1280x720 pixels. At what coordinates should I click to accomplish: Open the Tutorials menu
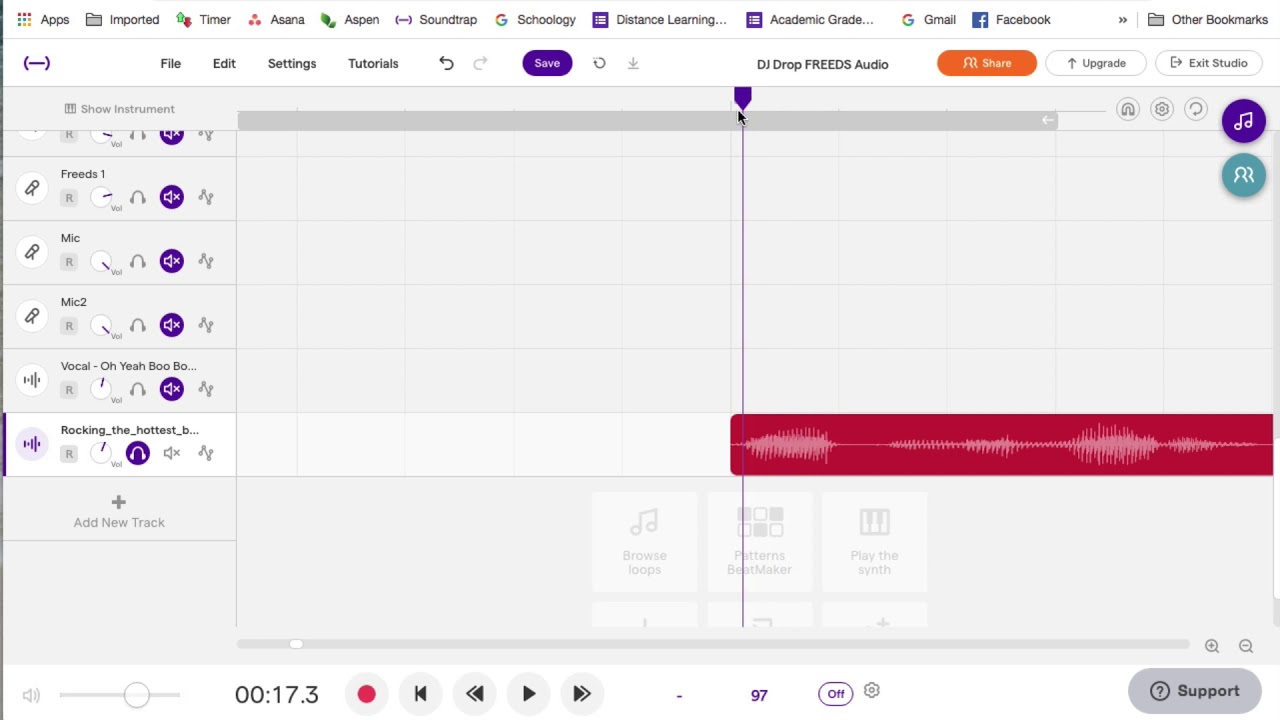[x=373, y=63]
